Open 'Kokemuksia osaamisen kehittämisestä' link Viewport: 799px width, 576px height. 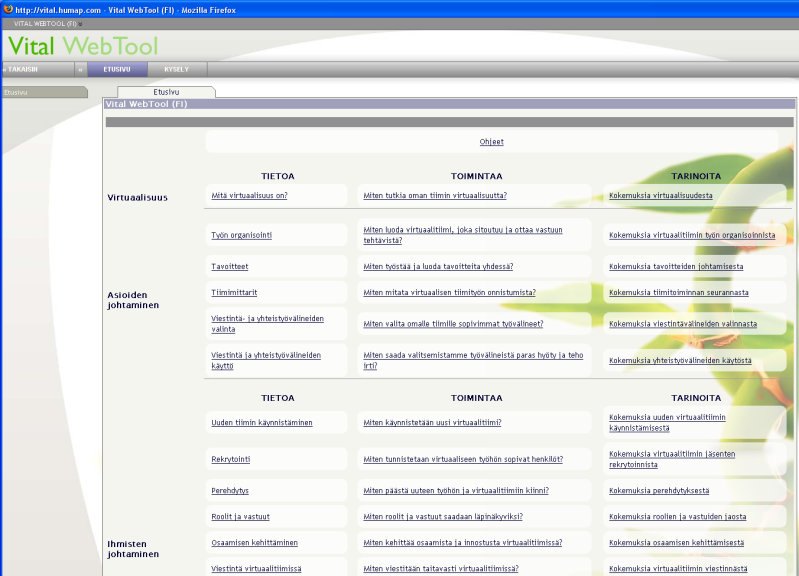point(676,542)
